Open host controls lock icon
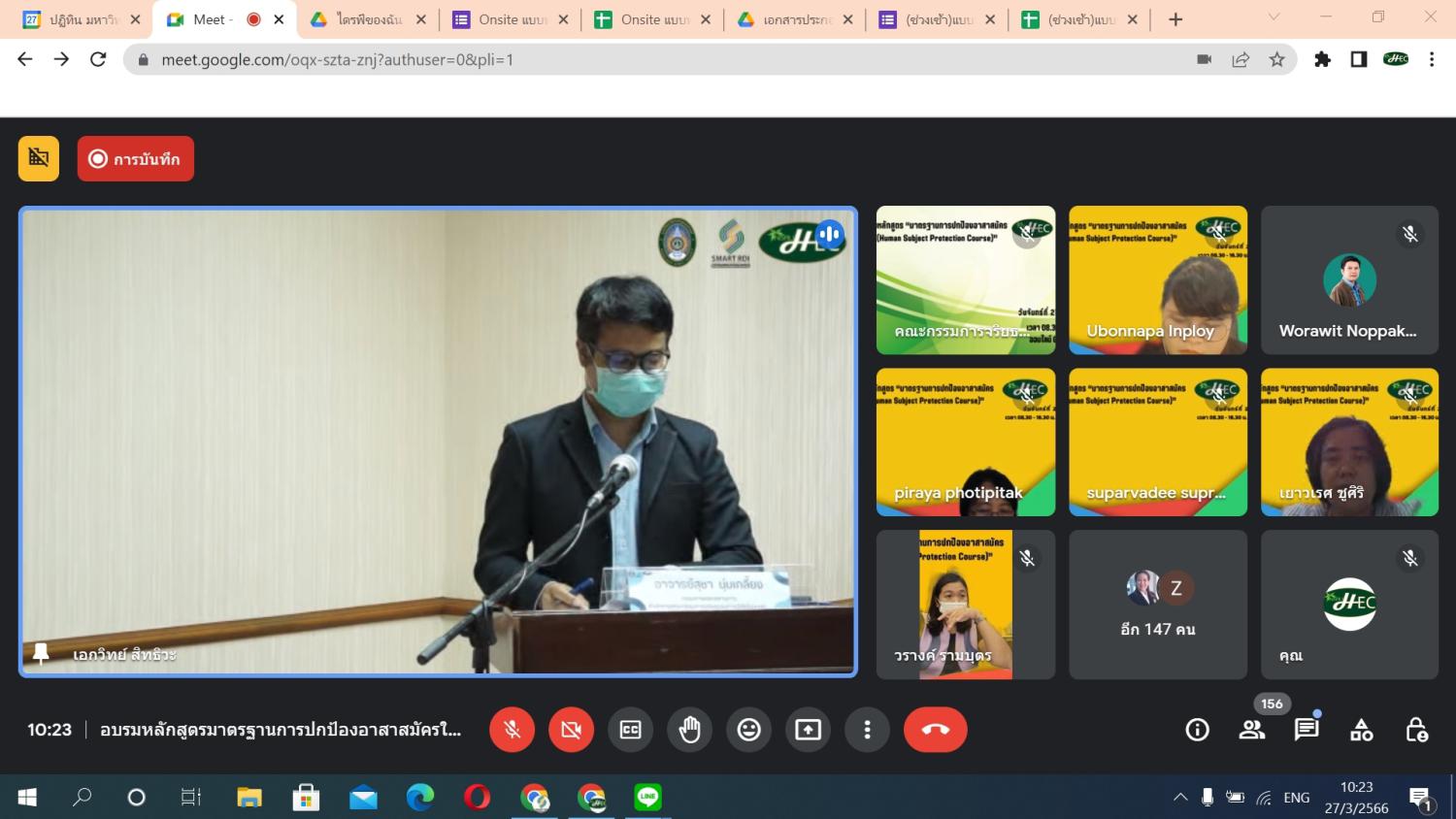 pyautogui.click(x=1416, y=730)
